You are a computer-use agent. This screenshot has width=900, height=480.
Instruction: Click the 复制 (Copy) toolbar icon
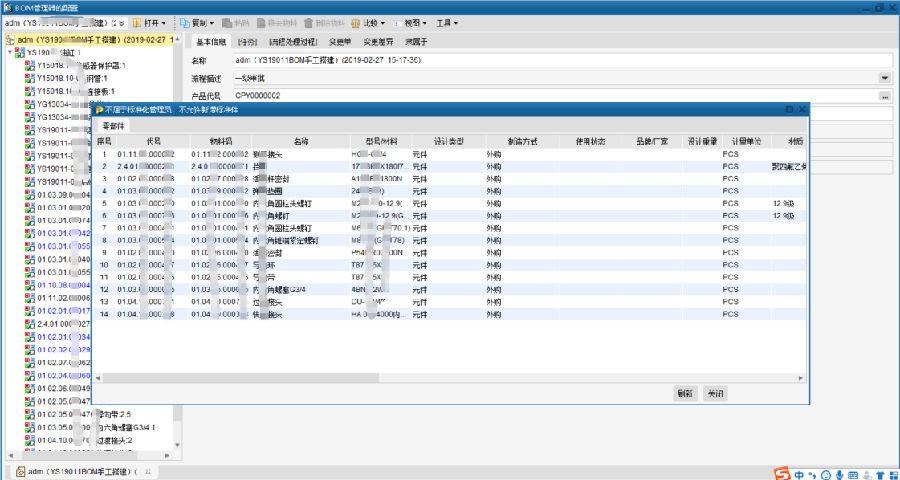(187, 22)
